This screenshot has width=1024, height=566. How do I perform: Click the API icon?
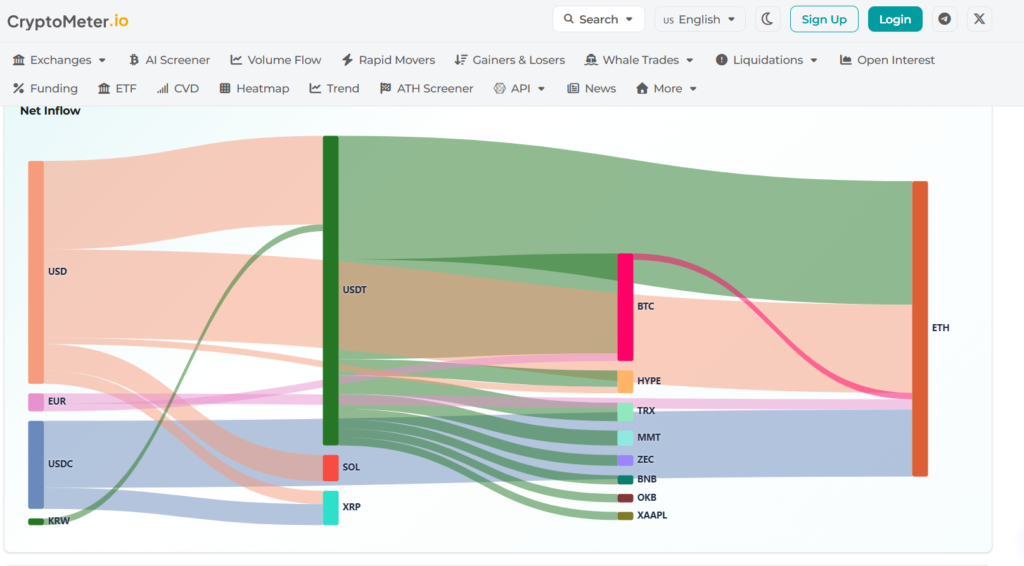[x=500, y=88]
